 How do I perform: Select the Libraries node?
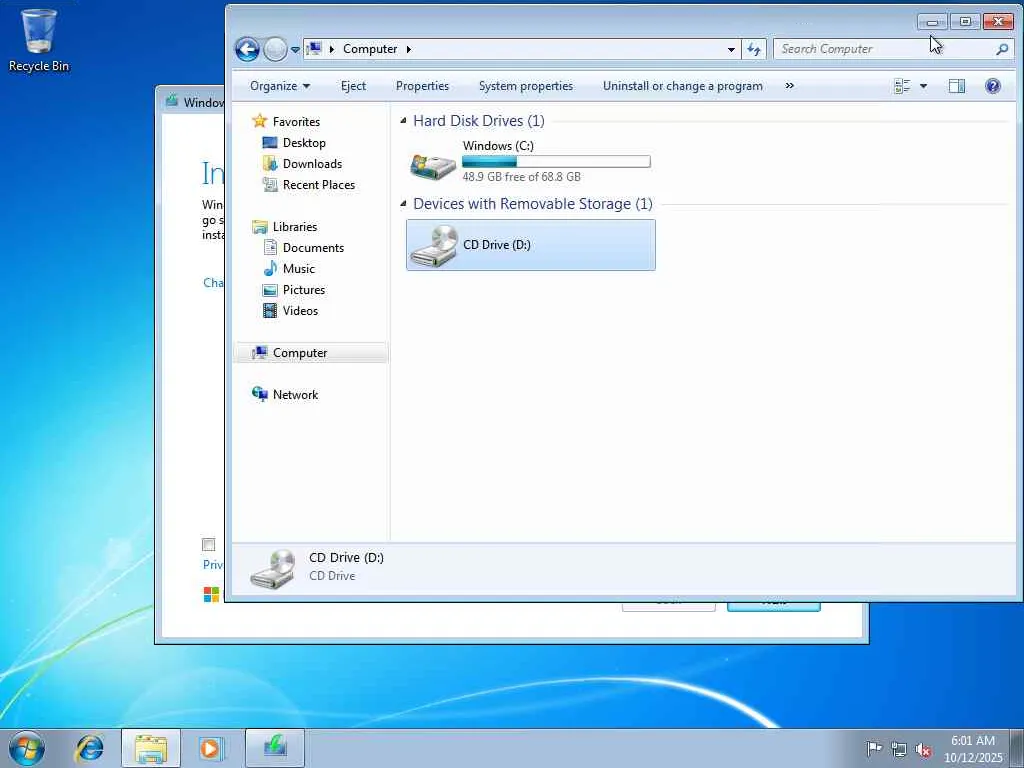(295, 227)
